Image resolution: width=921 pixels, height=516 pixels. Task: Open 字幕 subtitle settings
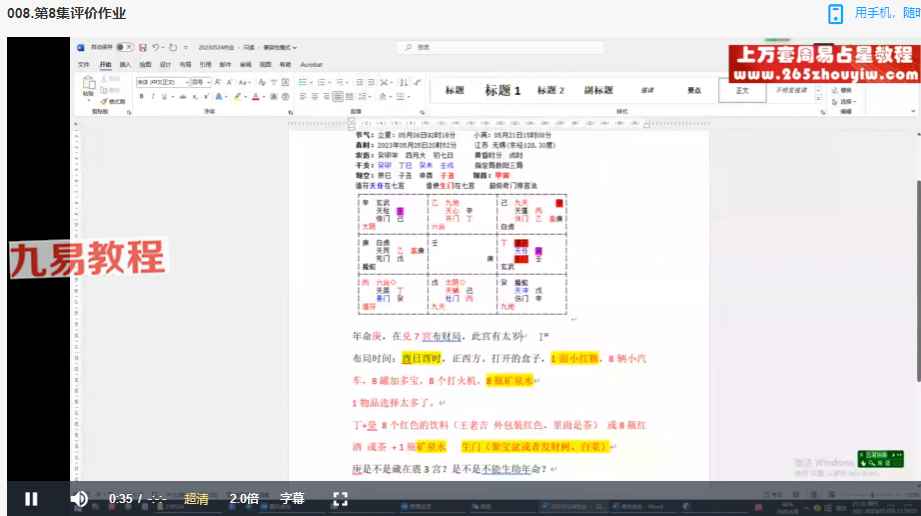292,499
